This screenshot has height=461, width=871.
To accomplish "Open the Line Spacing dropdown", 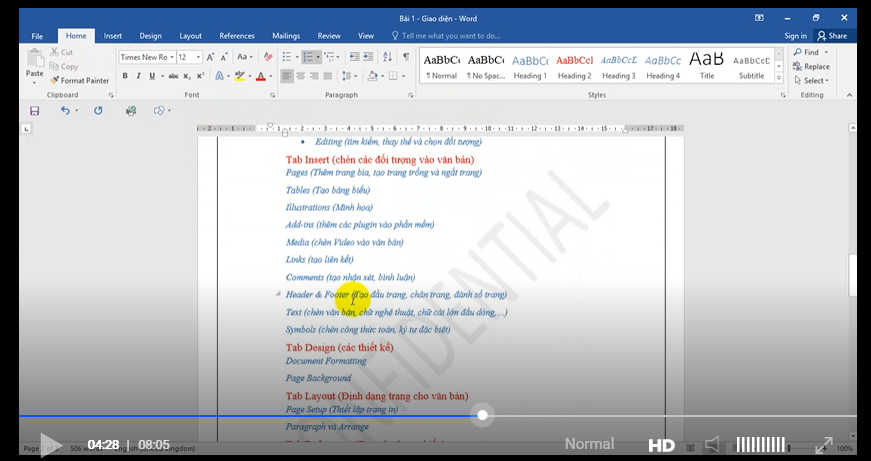I will 349,76.
